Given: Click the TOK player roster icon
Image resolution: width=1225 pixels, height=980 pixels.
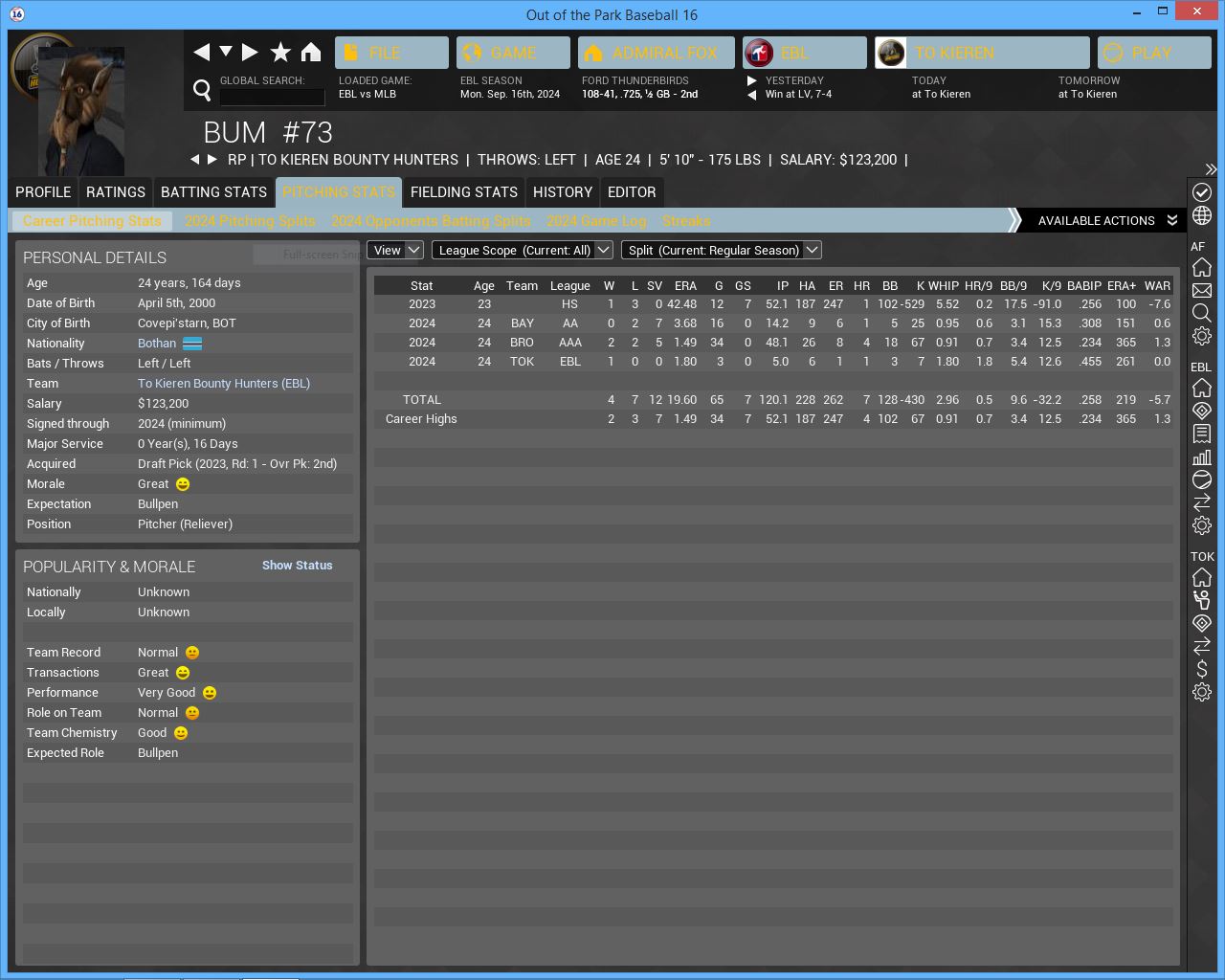Looking at the screenshot, I should point(1202,600).
